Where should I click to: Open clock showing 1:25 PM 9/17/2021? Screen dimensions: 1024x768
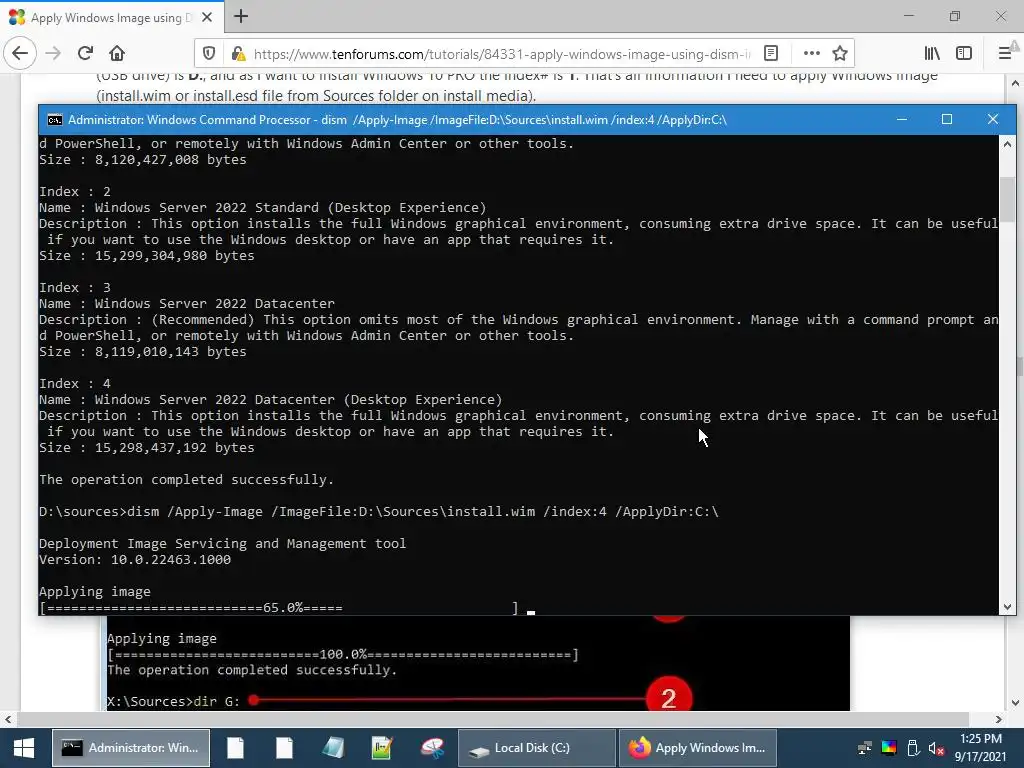(980, 748)
